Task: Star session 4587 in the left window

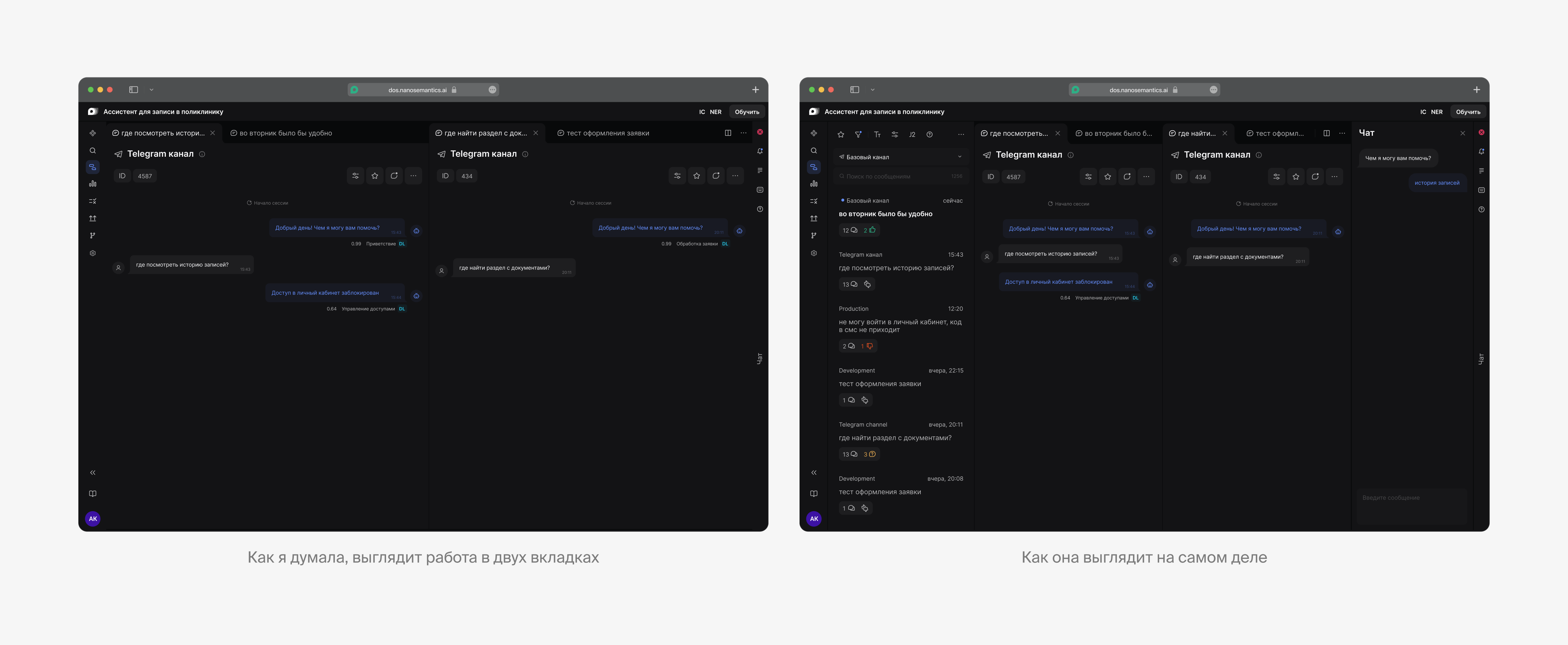Action: pos(375,176)
